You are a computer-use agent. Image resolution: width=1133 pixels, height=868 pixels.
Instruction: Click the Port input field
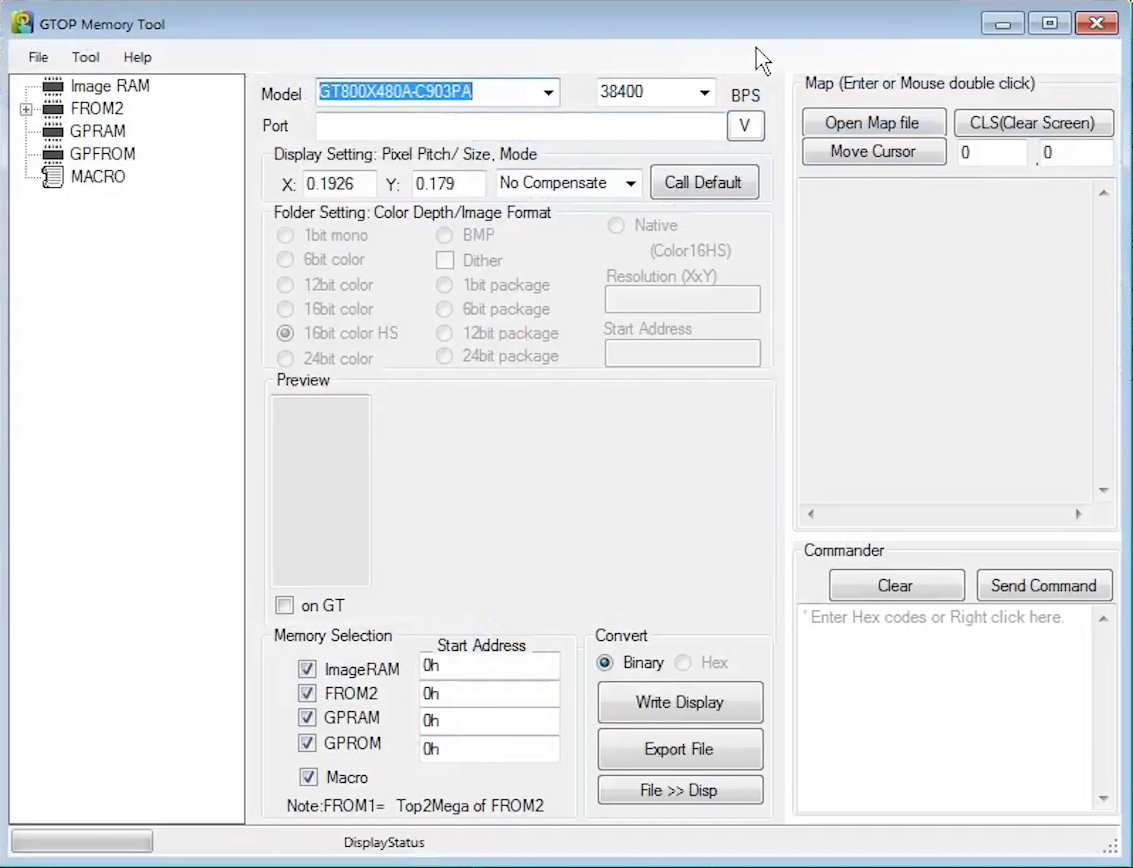click(520, 126)
